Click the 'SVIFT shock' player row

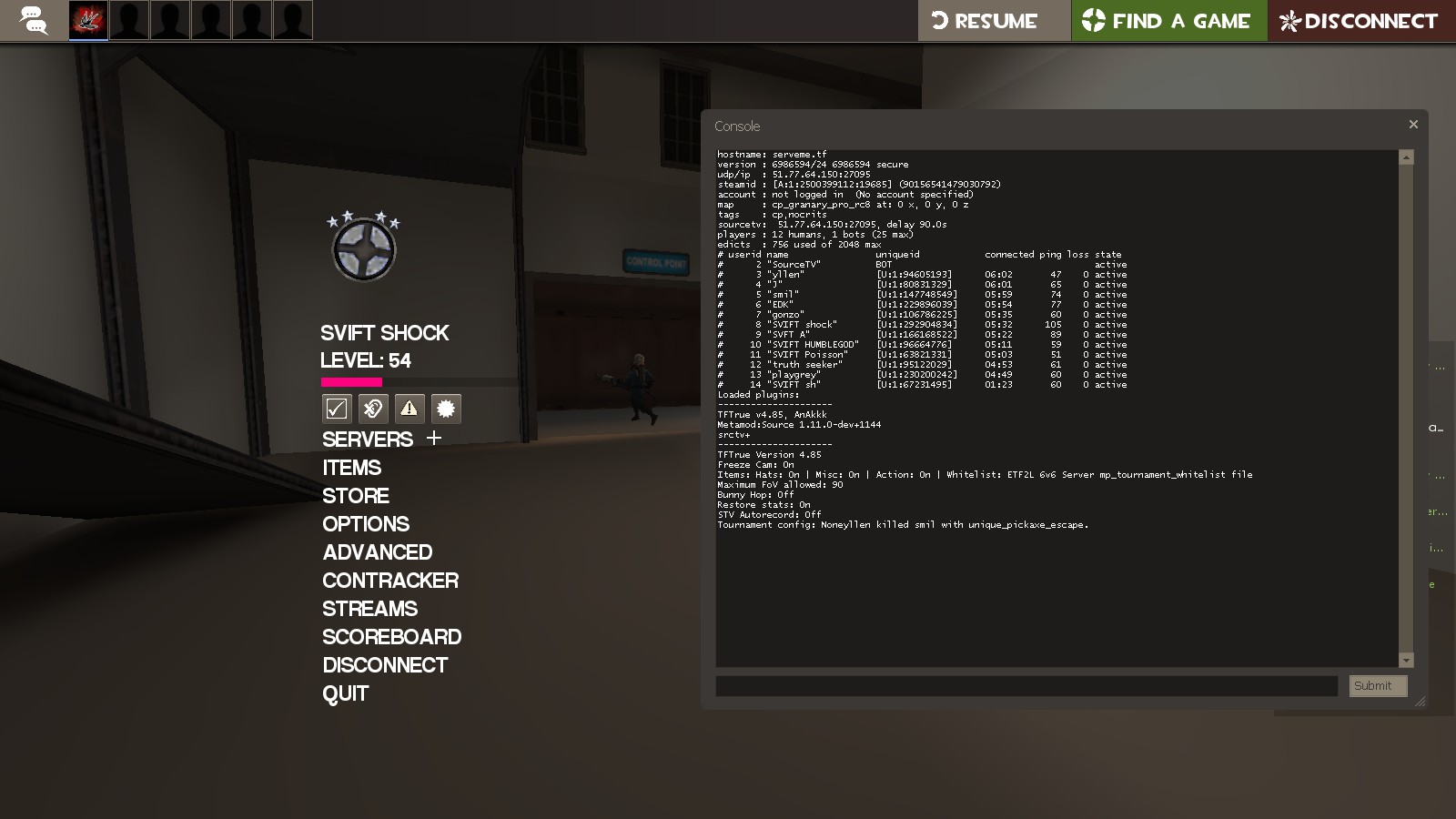click(922, 325)
